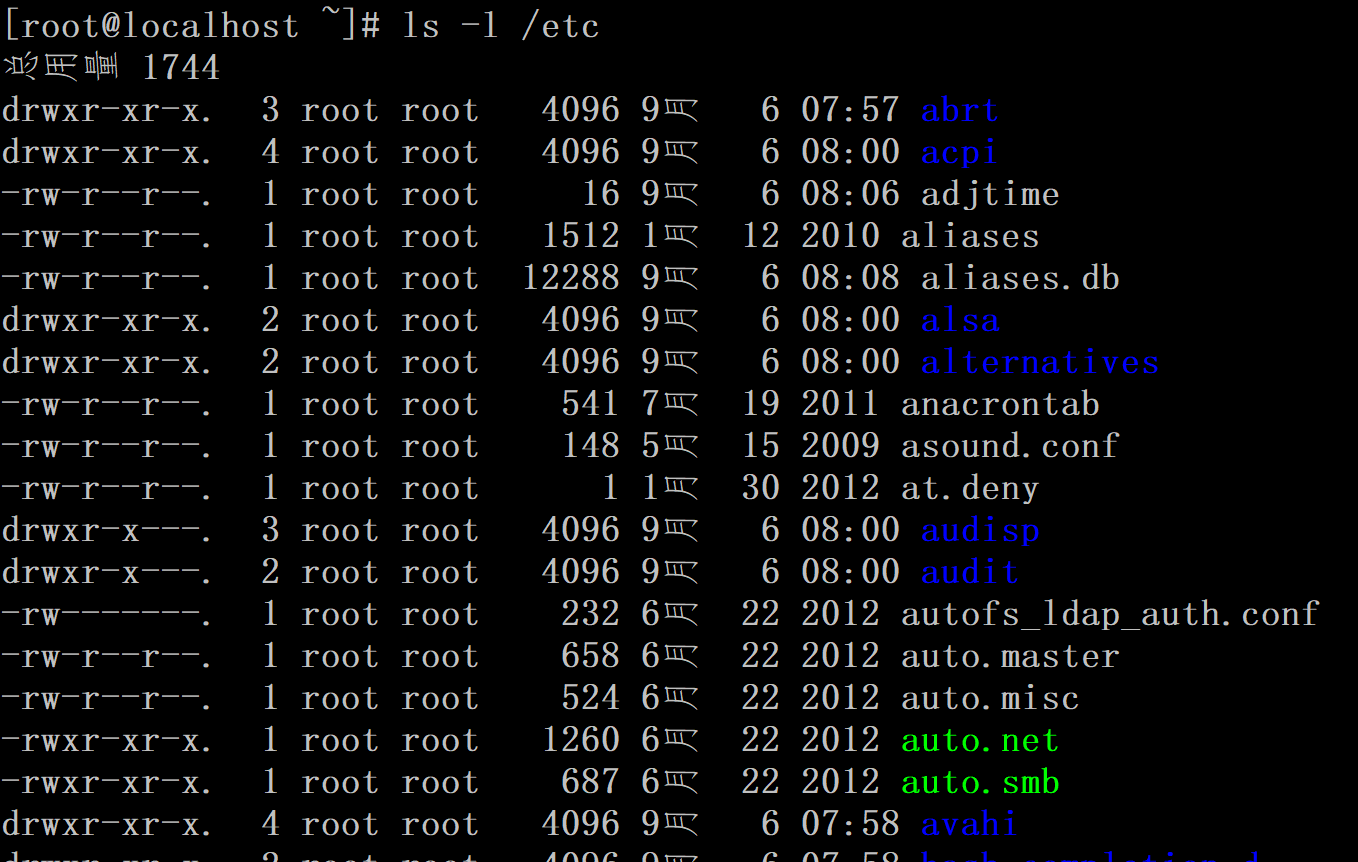Click the auto.master file name

pyautogui.click(x=1010, y=656)
